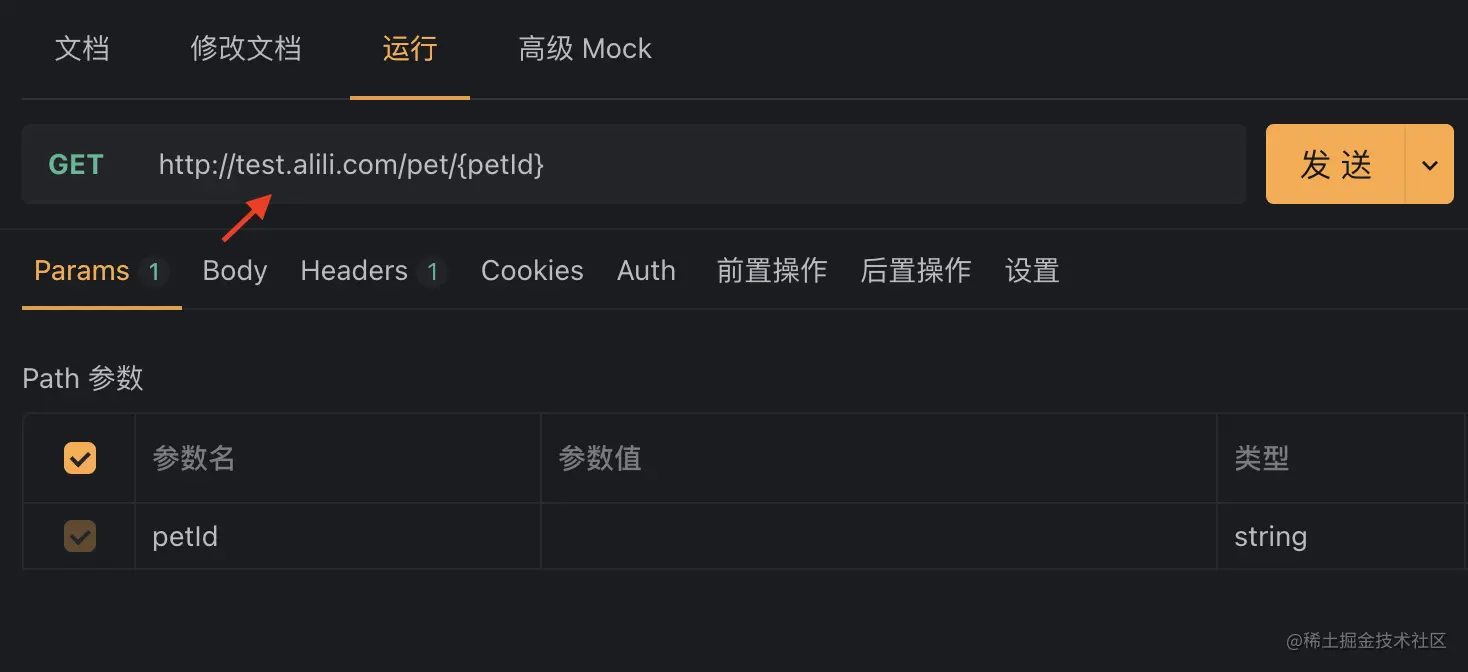Click the petId 参数值 input cell

878,536
